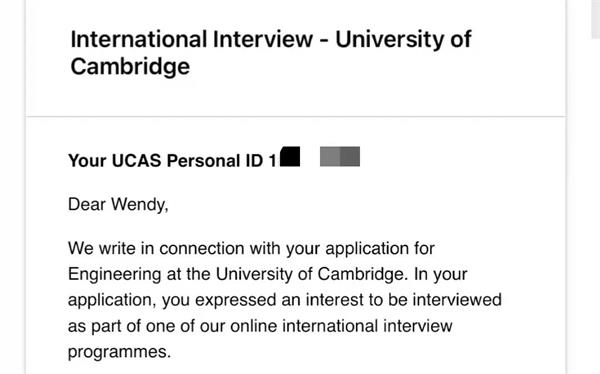Image resolution: width=600 pixels, height=374 pixels.
Task: Click the black redaction block after the ID
Action: (290, 156)
